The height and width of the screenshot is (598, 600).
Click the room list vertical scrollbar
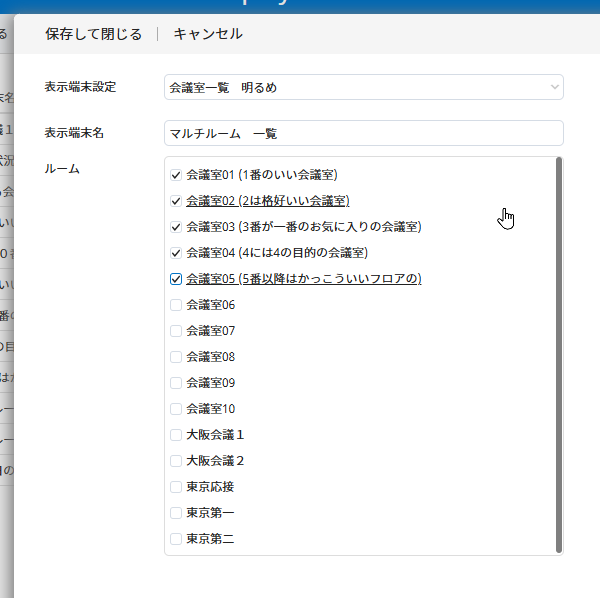point(558,355)
